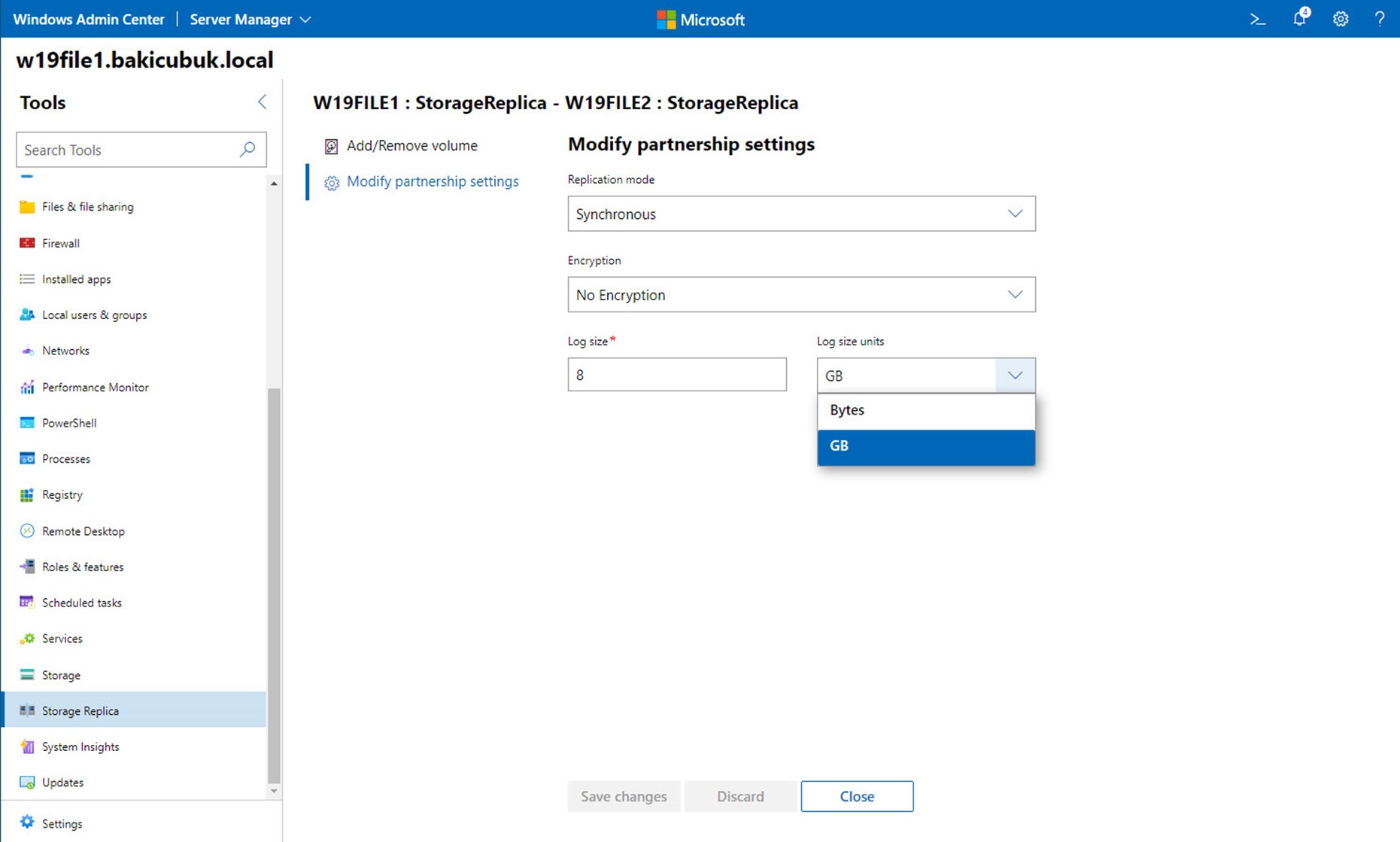Click the sidebar Settings gear icon
1400x842 pixels.
pyautogui.click(x=27, y=822)
